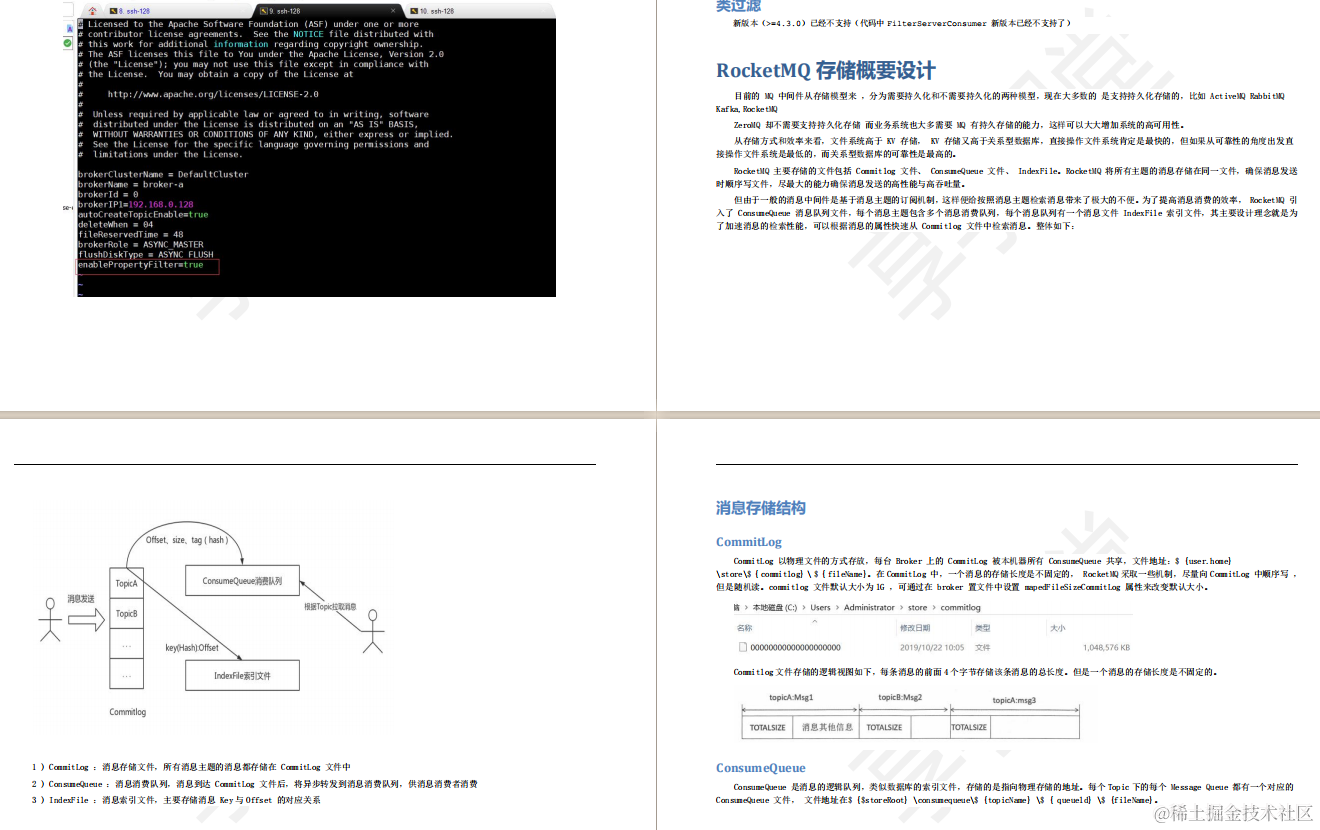Click the TopicA cell in the Commitlog diagram

coord(126,584)
